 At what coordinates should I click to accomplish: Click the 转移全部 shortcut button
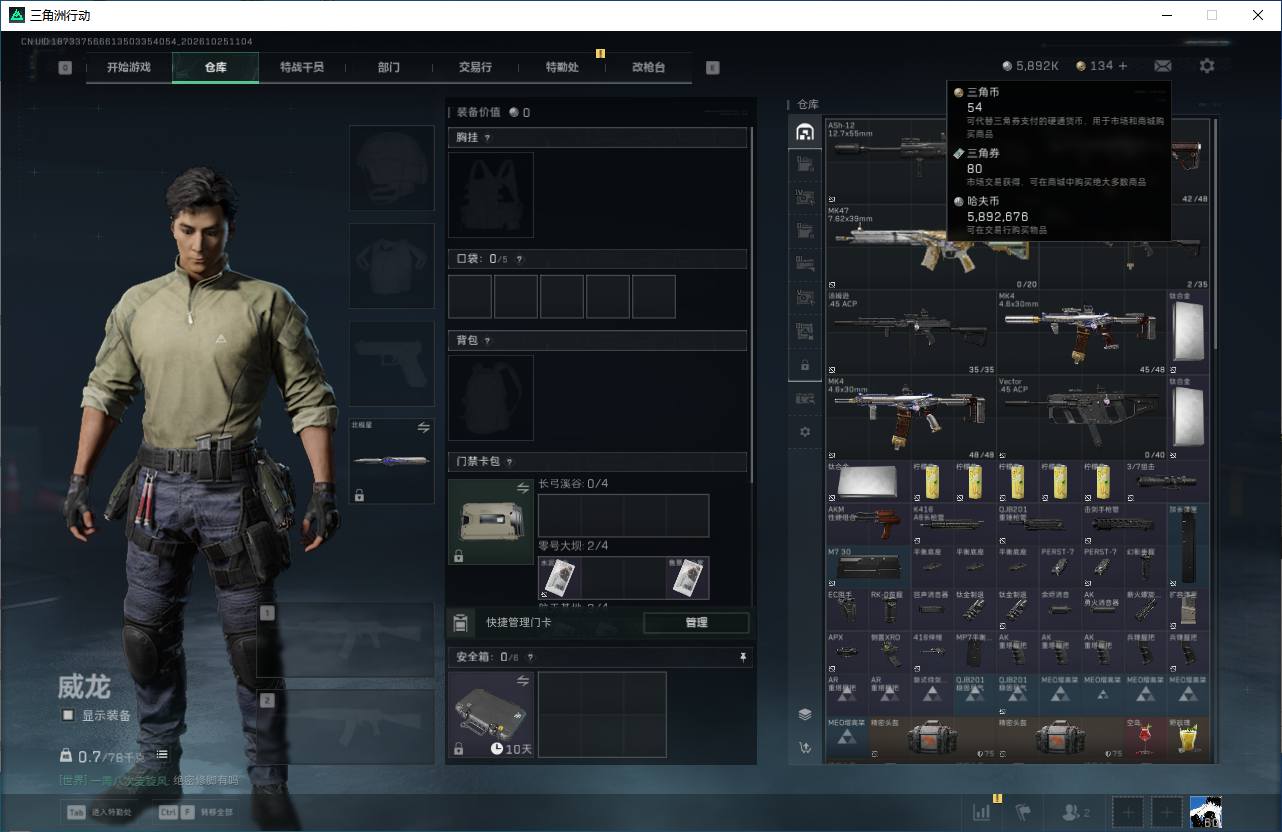tap(197, 812)
